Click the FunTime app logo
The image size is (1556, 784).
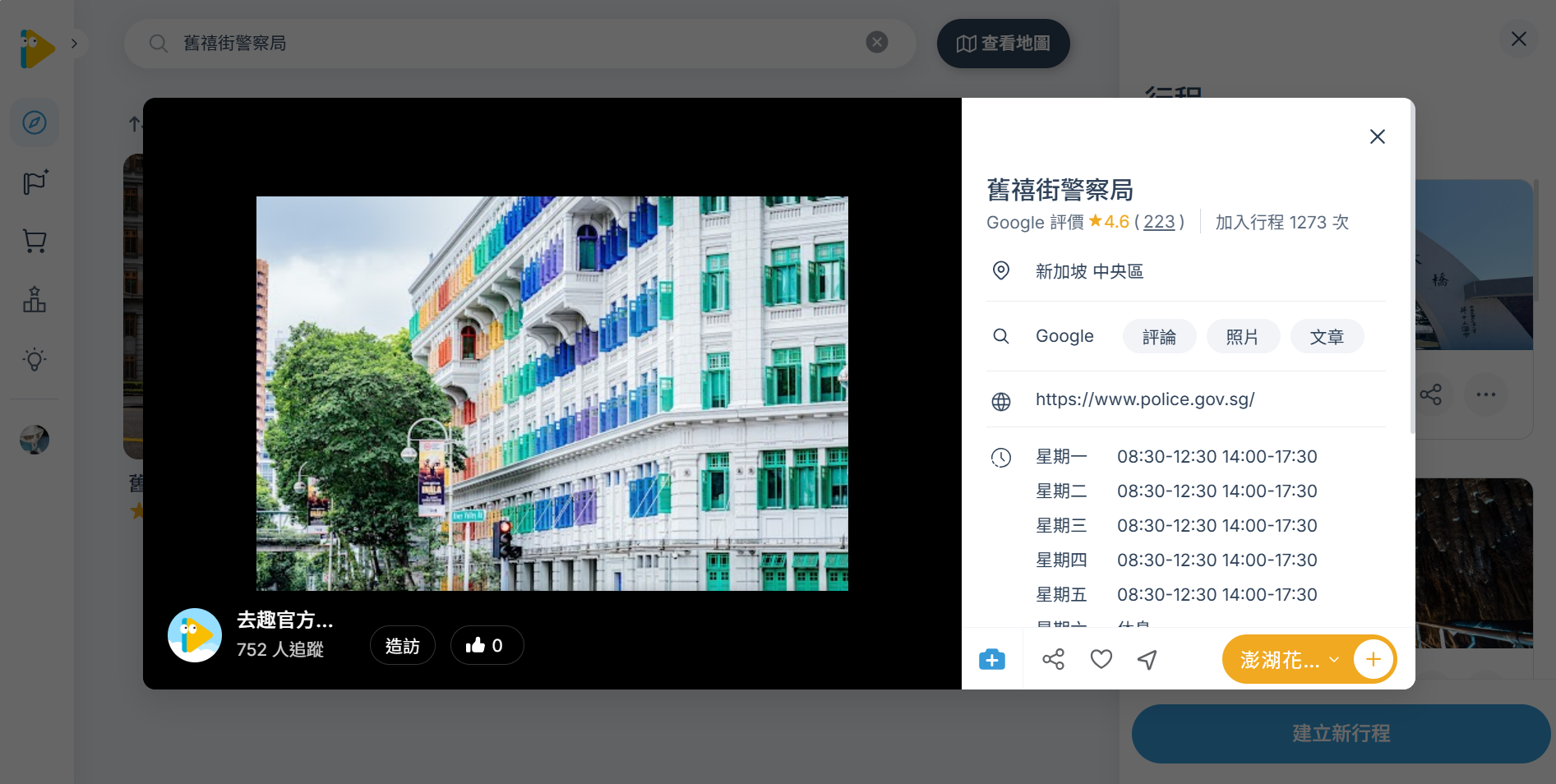37,48
